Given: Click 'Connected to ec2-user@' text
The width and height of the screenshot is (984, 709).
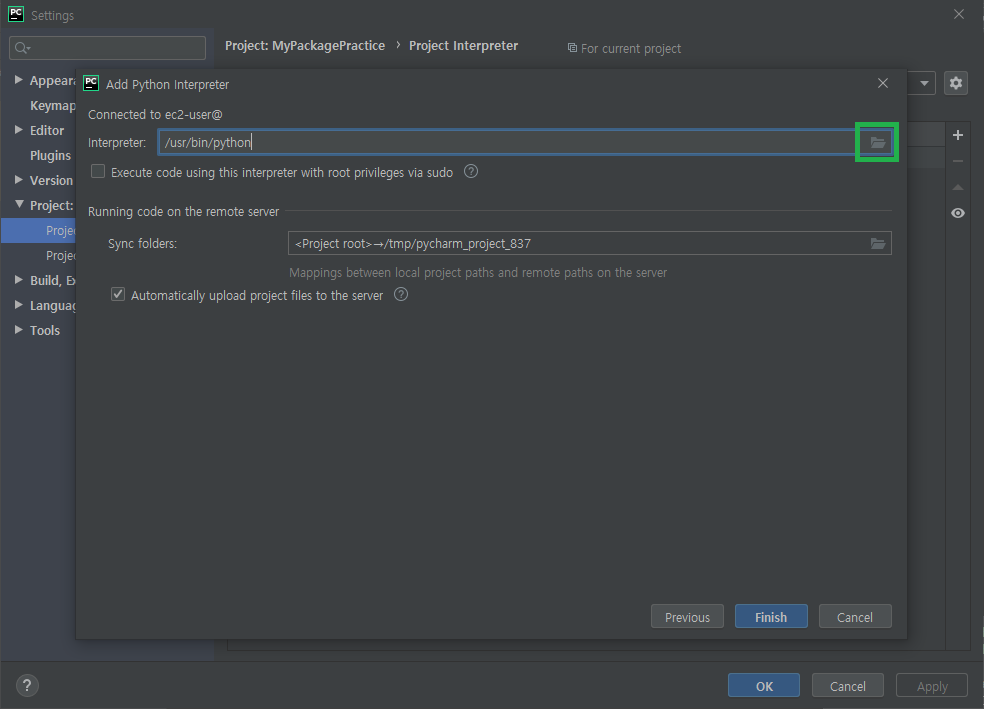Looking at the screenshot, I should 155,114.
